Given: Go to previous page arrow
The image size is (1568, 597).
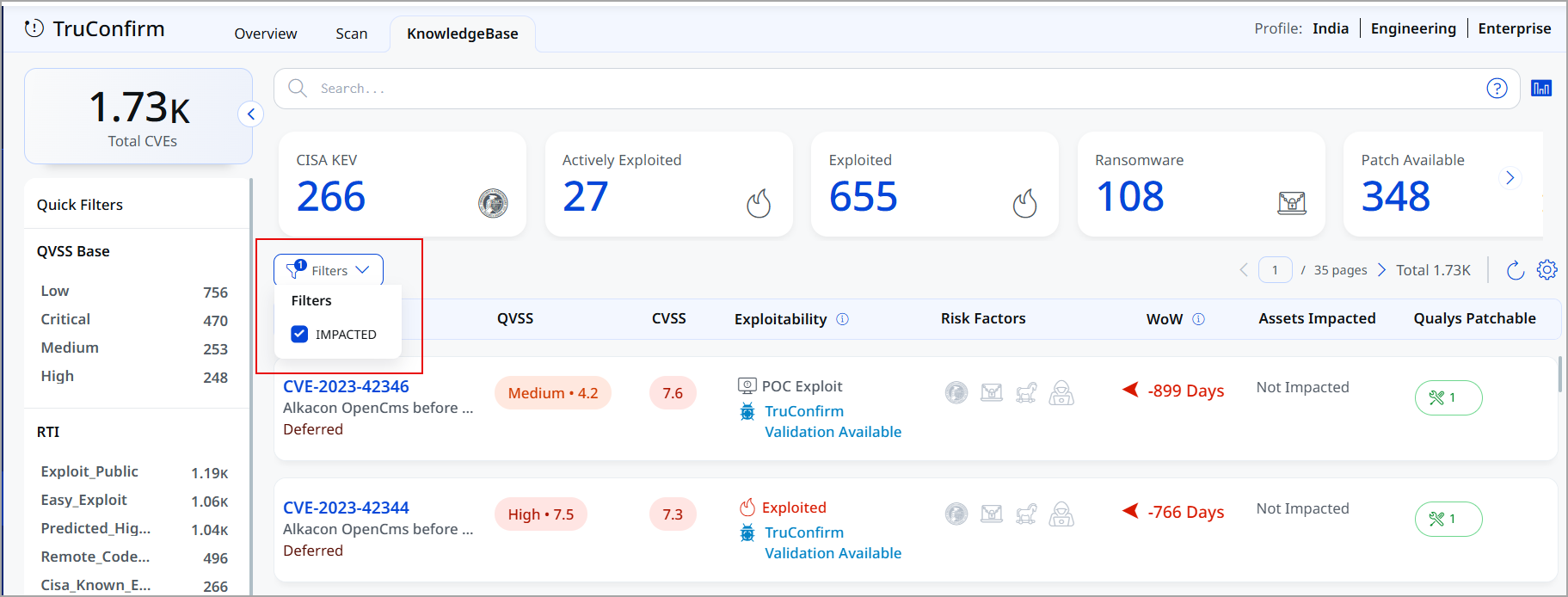Looking at the screenshot, I should 1244,270.
